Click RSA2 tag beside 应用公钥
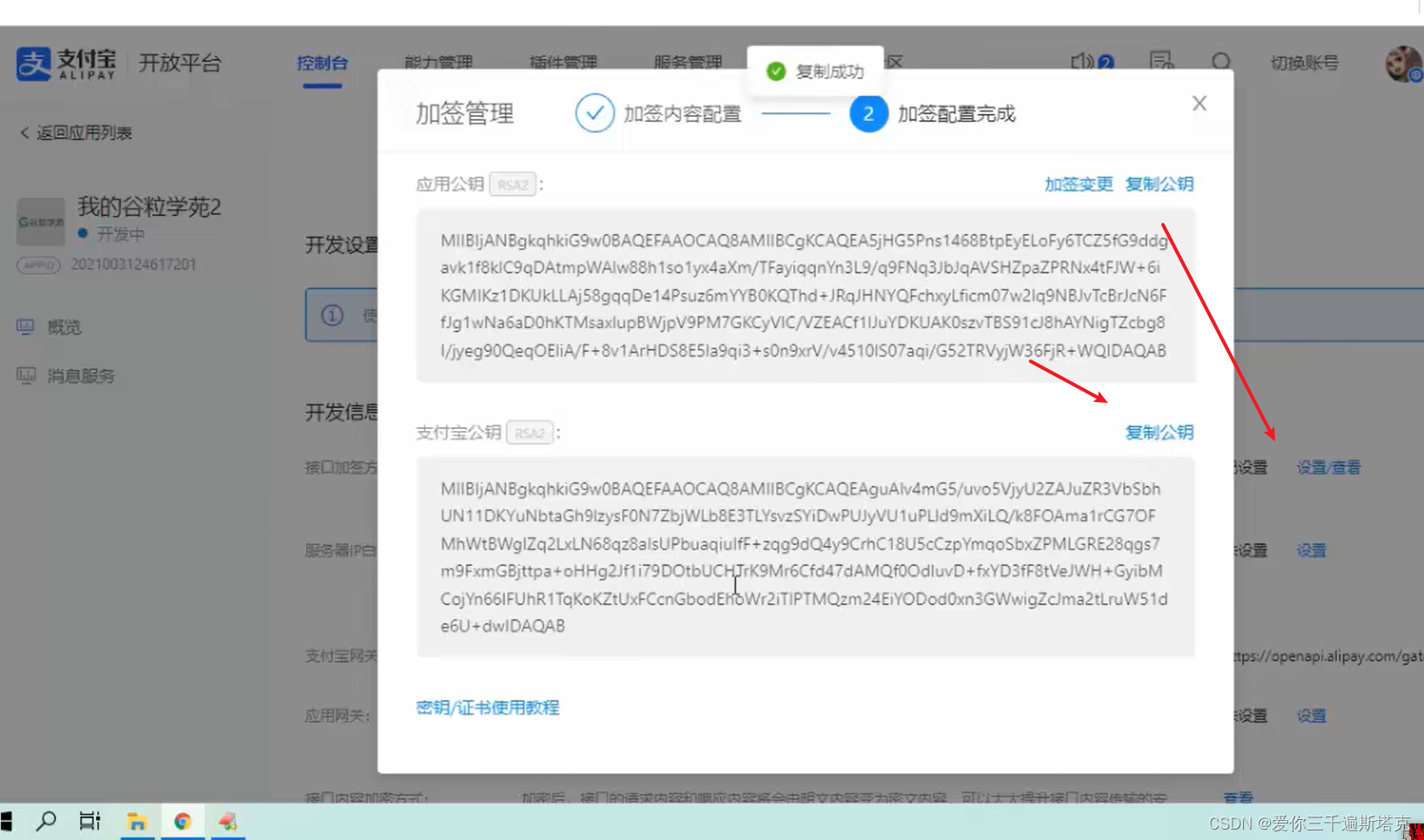This screenshot has height=840, width=1424. pos(513,185)
